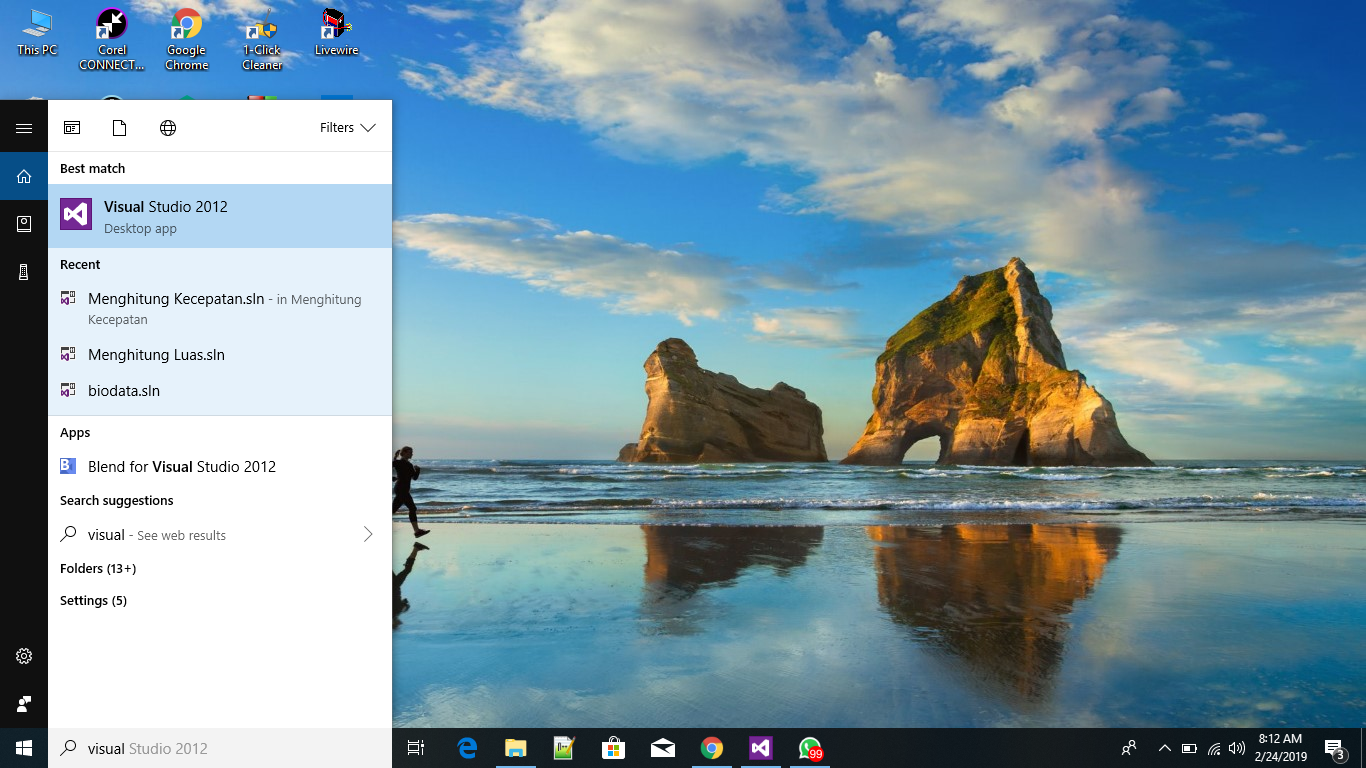The width and height of the screenshot is (1366, 768).
Task: Filter results by Apps icon
Action: coord(72,128)
